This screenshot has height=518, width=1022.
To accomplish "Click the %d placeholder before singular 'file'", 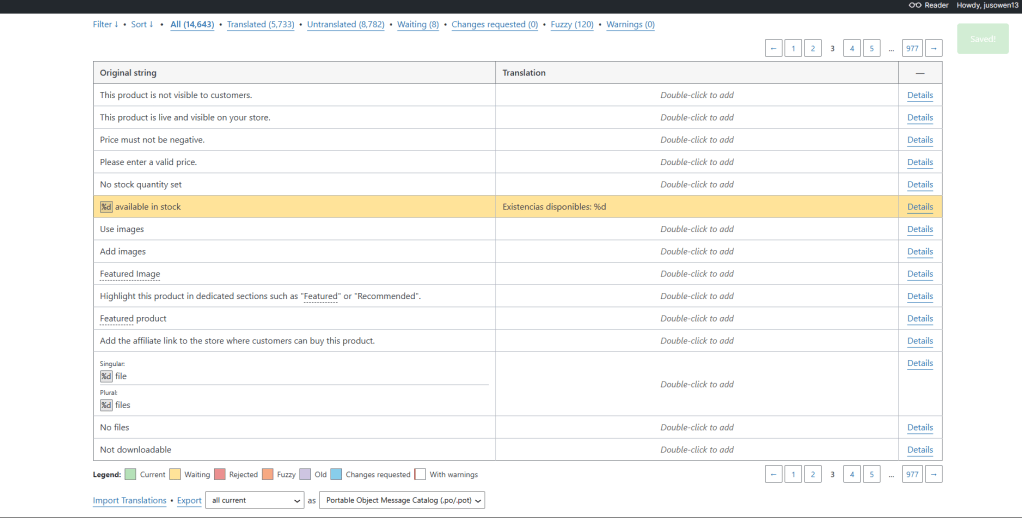I will click(x=106, y=376).
